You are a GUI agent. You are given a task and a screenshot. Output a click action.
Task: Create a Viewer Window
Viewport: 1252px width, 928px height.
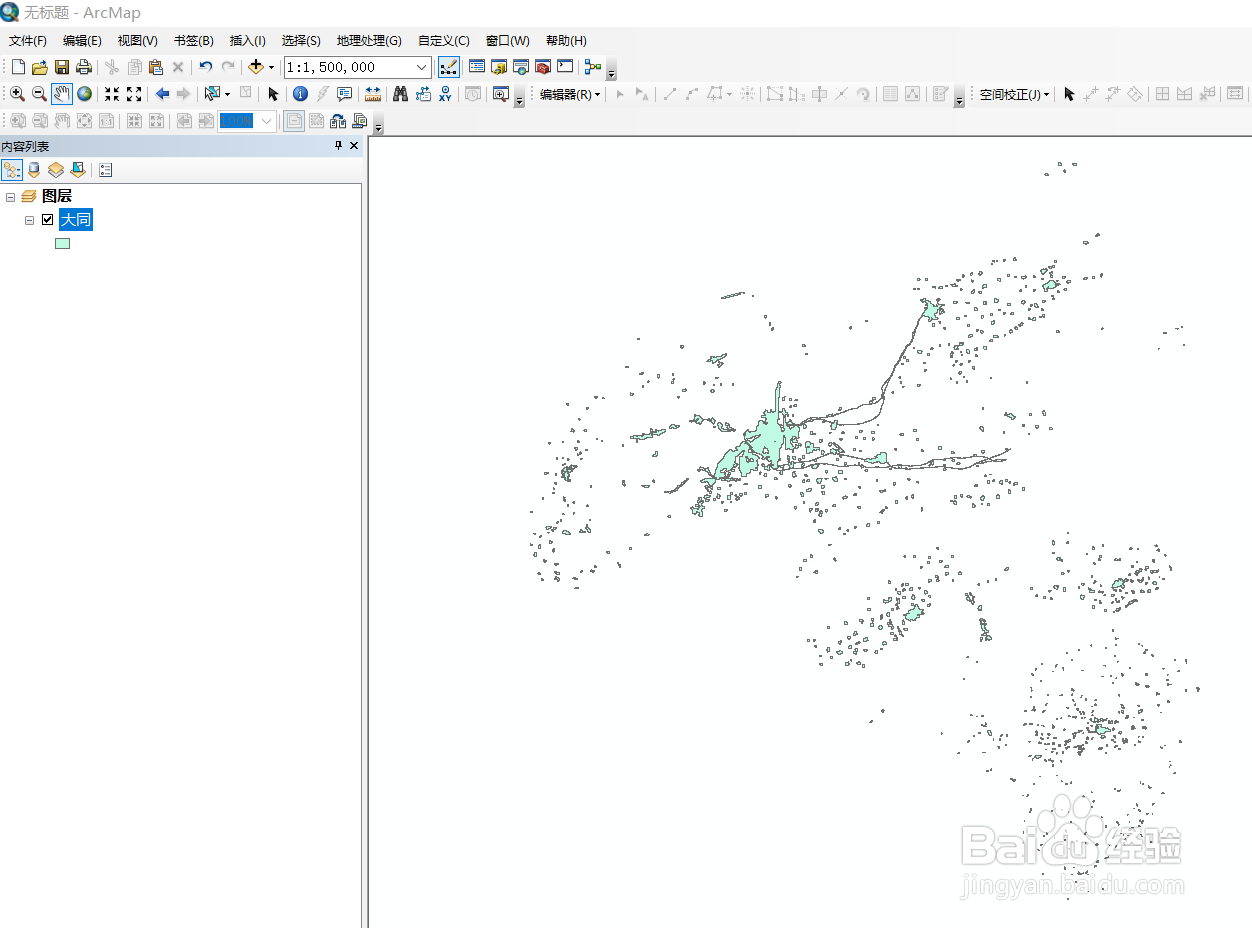500,94
